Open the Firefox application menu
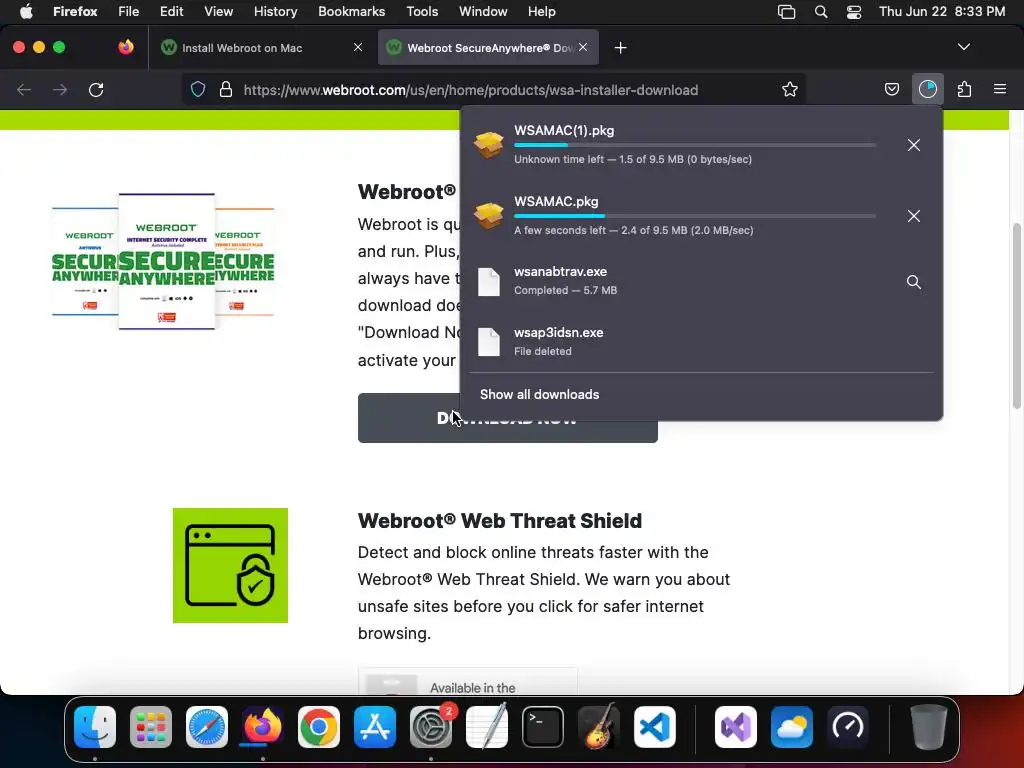The width and height of the screenshot is (1024, 768). pos(75,11)
